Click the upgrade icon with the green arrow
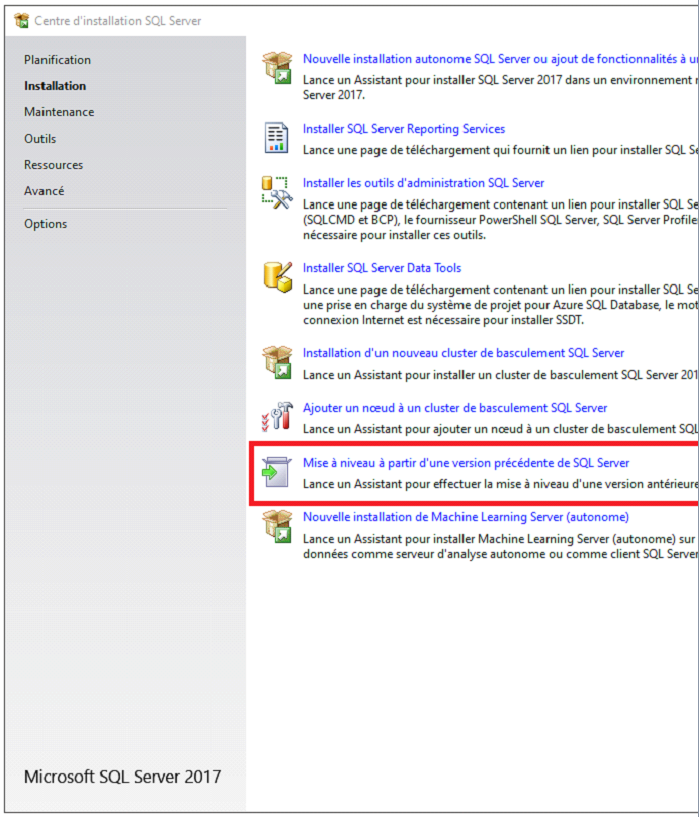The image size is (699, 817). [x=276, y=472]
